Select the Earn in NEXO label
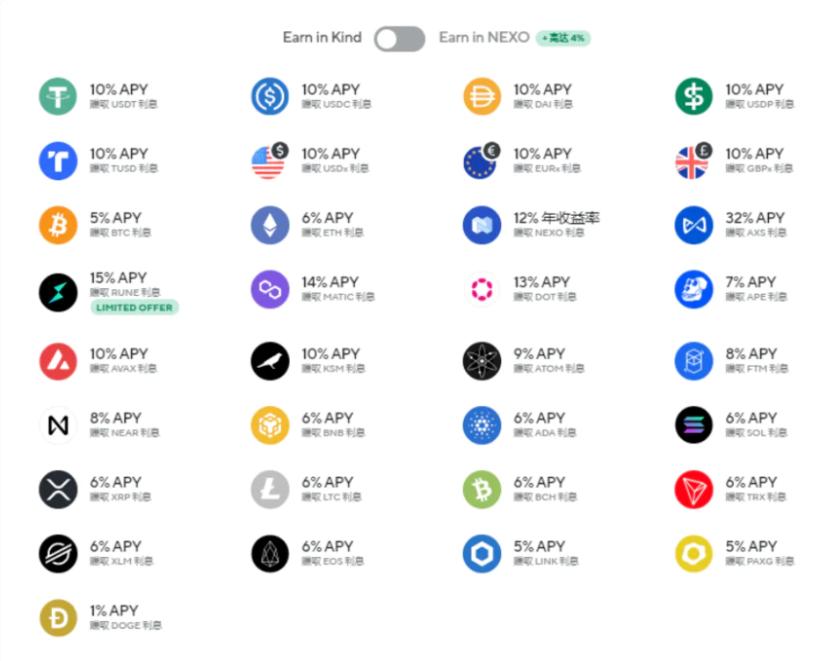The width and height of the screenshot is (832, 661). [x=484, y=38]
